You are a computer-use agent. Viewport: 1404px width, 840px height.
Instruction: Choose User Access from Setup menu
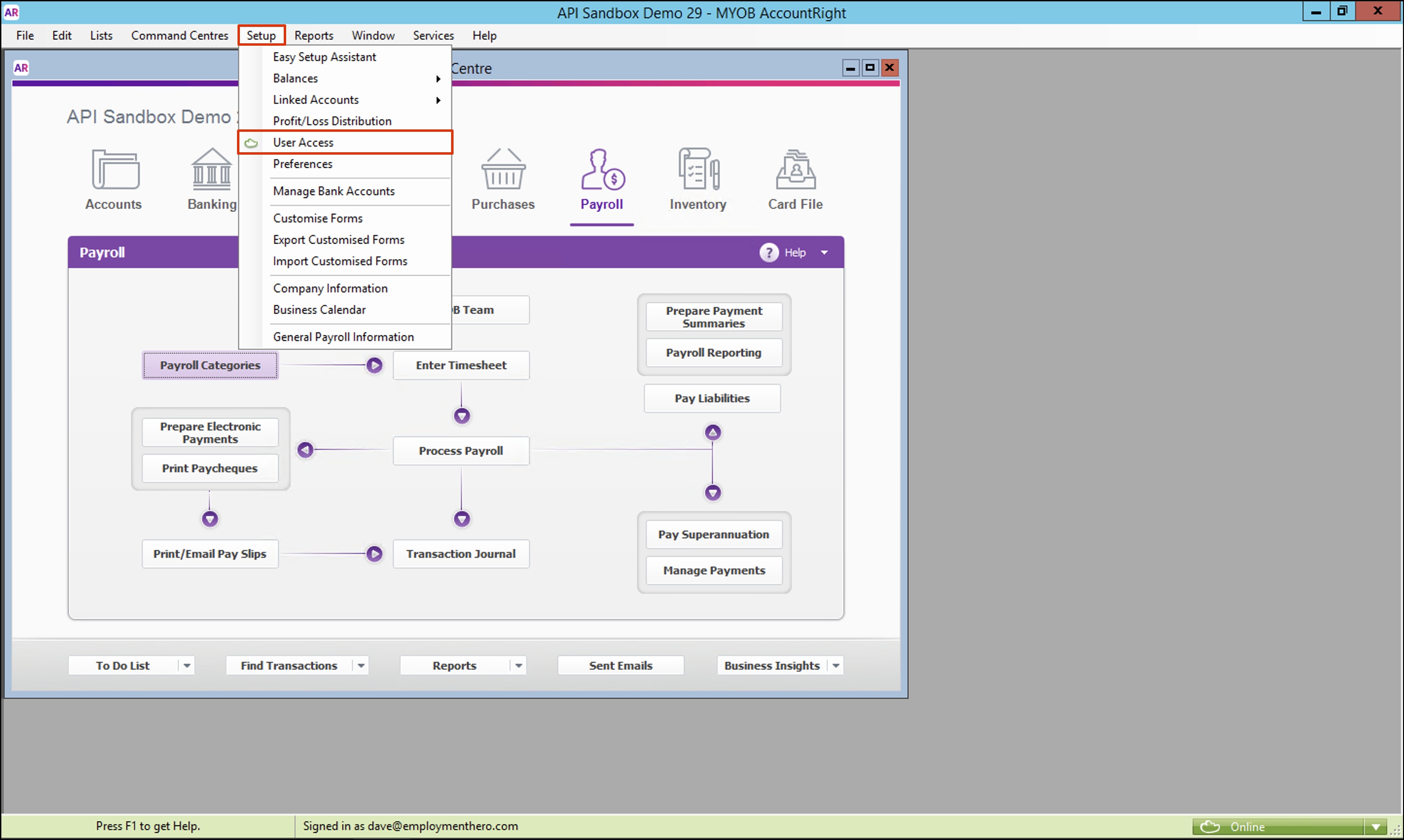tap(303, 143)
